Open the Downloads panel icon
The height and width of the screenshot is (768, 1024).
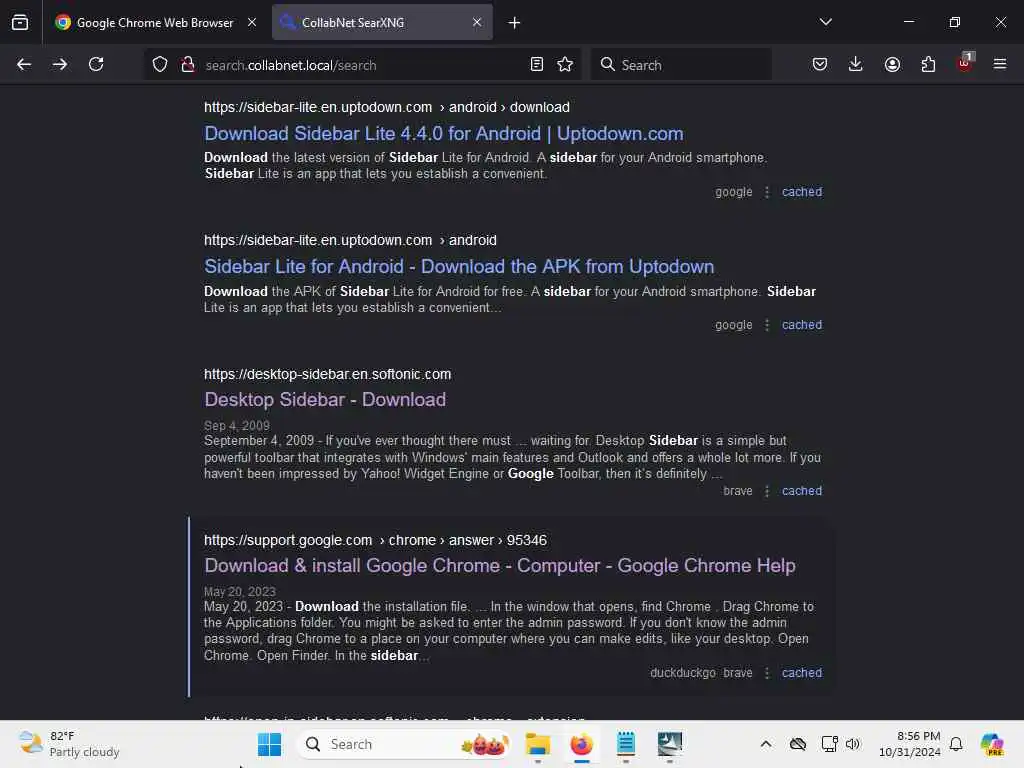(856, 64)
